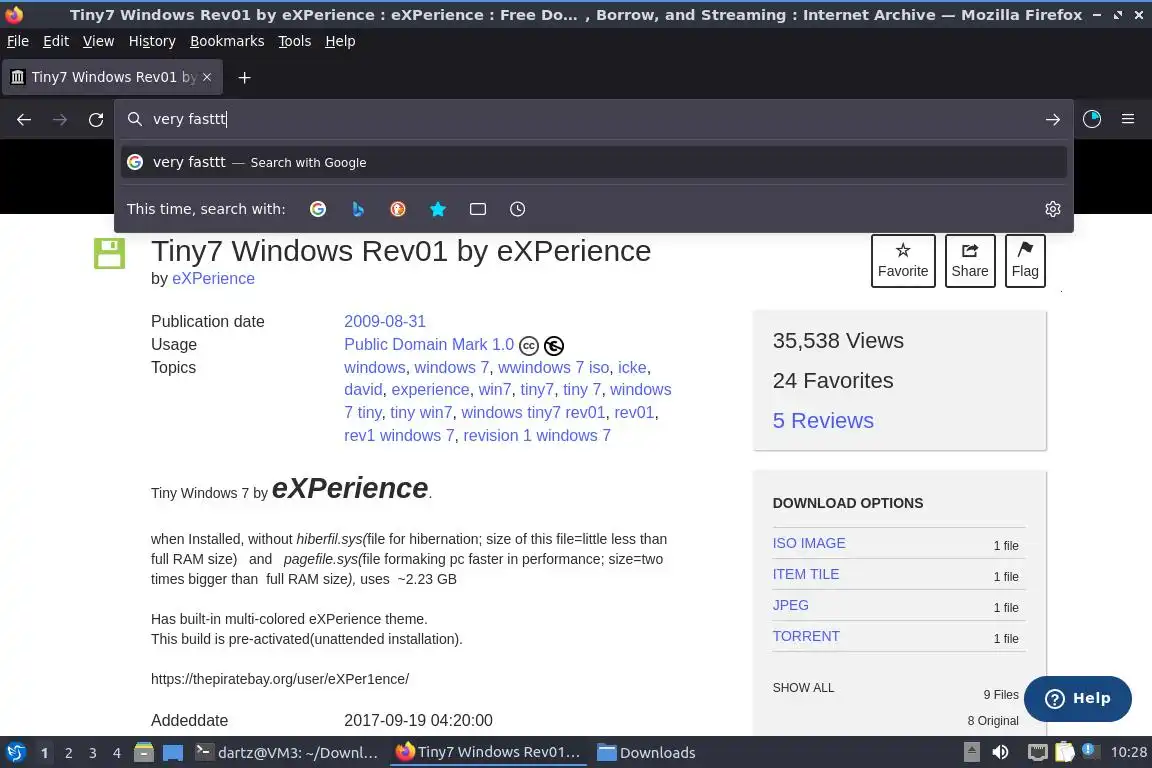1152x768 pixels.
Task: Open 'david' topic link
Action: click(363, 390)
